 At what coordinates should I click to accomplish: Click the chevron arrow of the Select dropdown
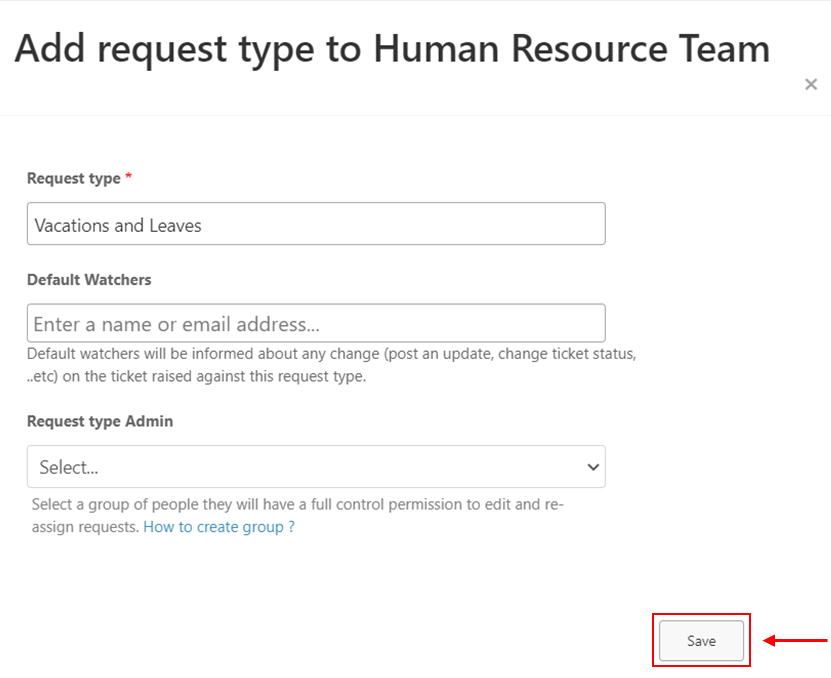(x=593, y=467)
